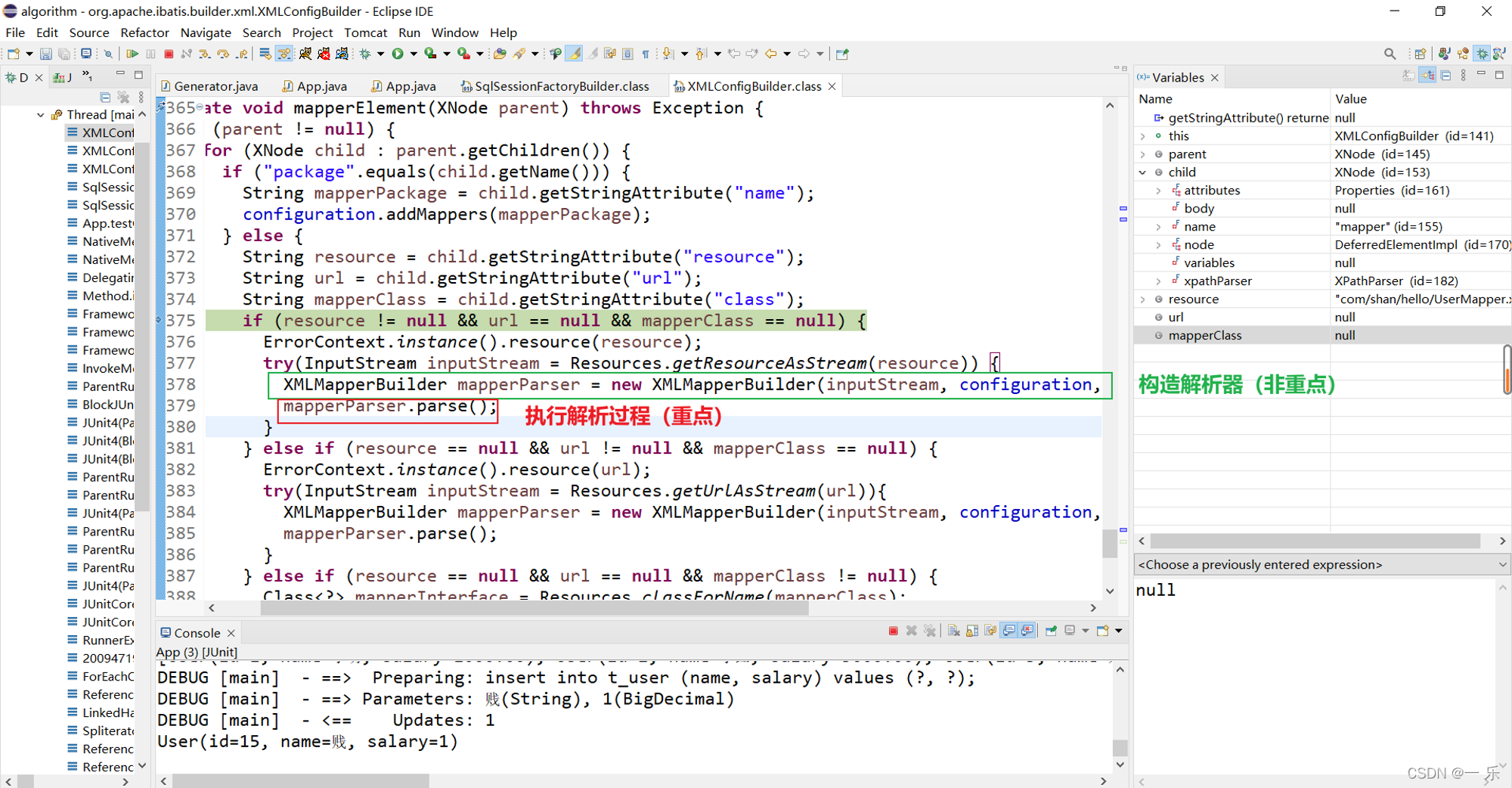Image resolution: width=1512 pixels, height=788 pixels.
Task: Open the Refactor menu
Action: coord(144,33)
